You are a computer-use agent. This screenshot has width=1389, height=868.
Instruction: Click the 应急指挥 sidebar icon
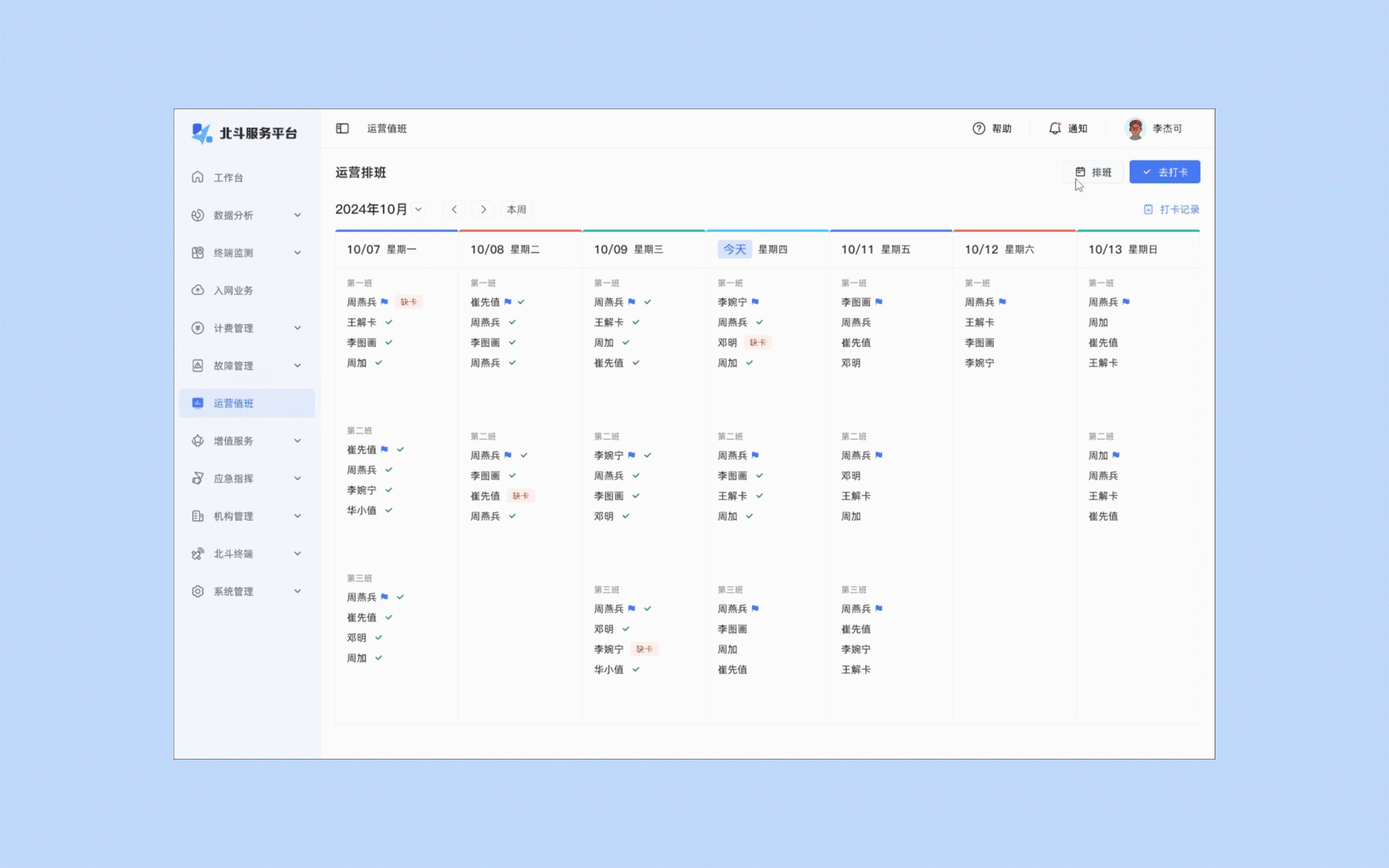(x=197, y=478)
